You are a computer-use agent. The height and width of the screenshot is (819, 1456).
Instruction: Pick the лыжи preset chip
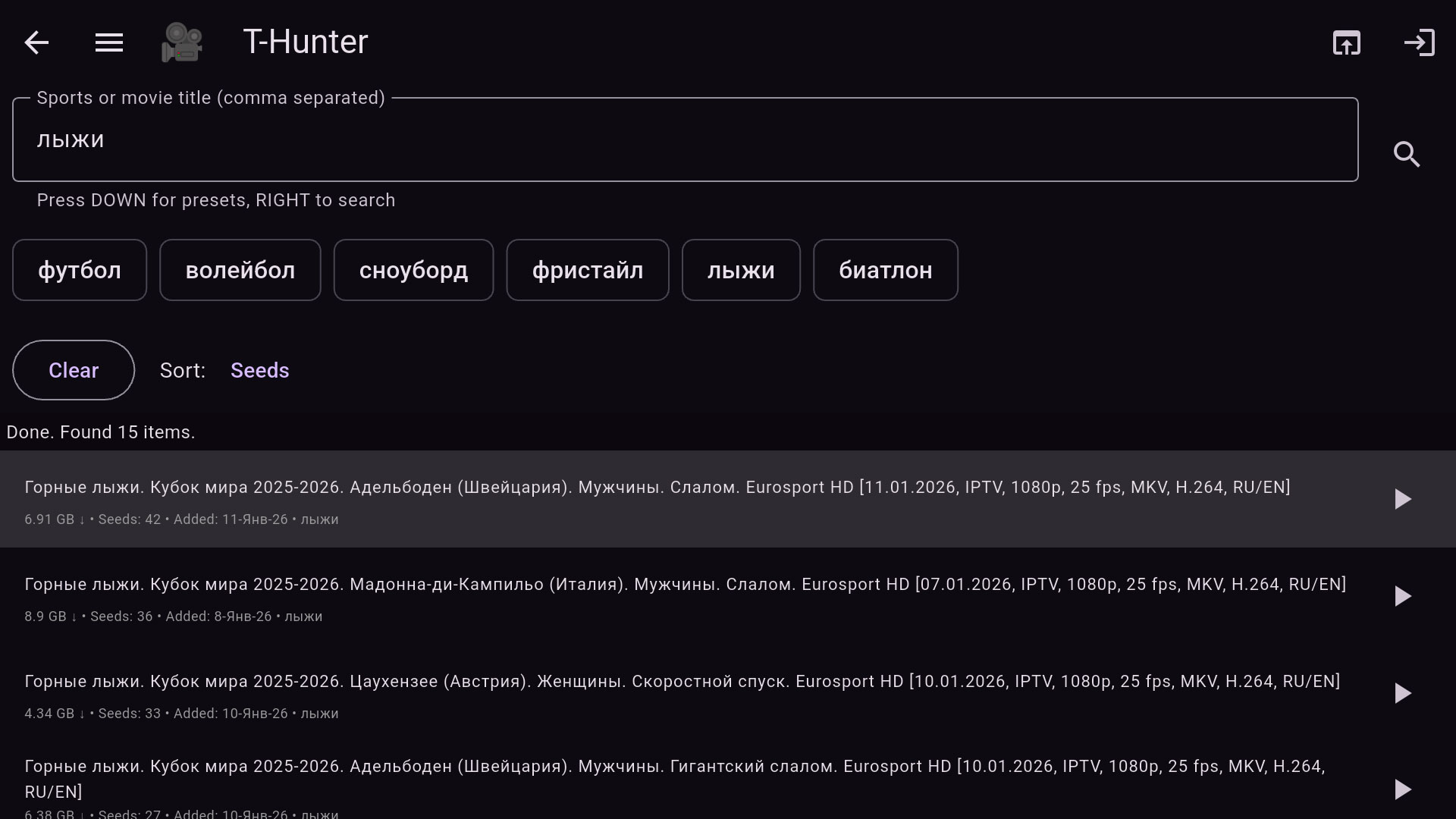741,270
